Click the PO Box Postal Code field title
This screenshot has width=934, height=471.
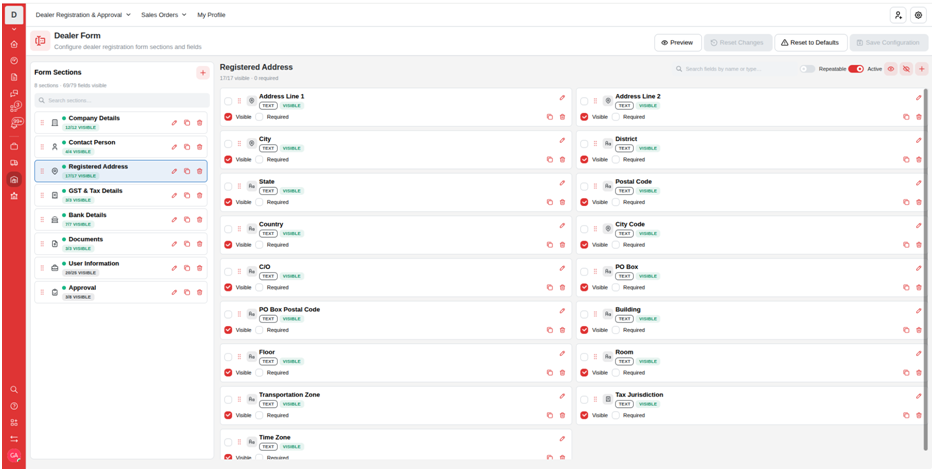pyautogui.click(x=289, y=310)
